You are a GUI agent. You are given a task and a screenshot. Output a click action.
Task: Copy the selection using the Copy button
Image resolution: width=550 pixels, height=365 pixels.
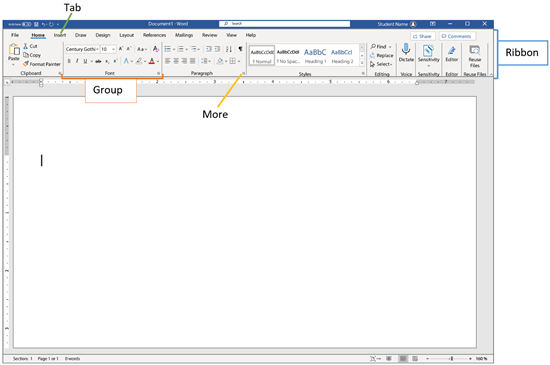[32, 55]
